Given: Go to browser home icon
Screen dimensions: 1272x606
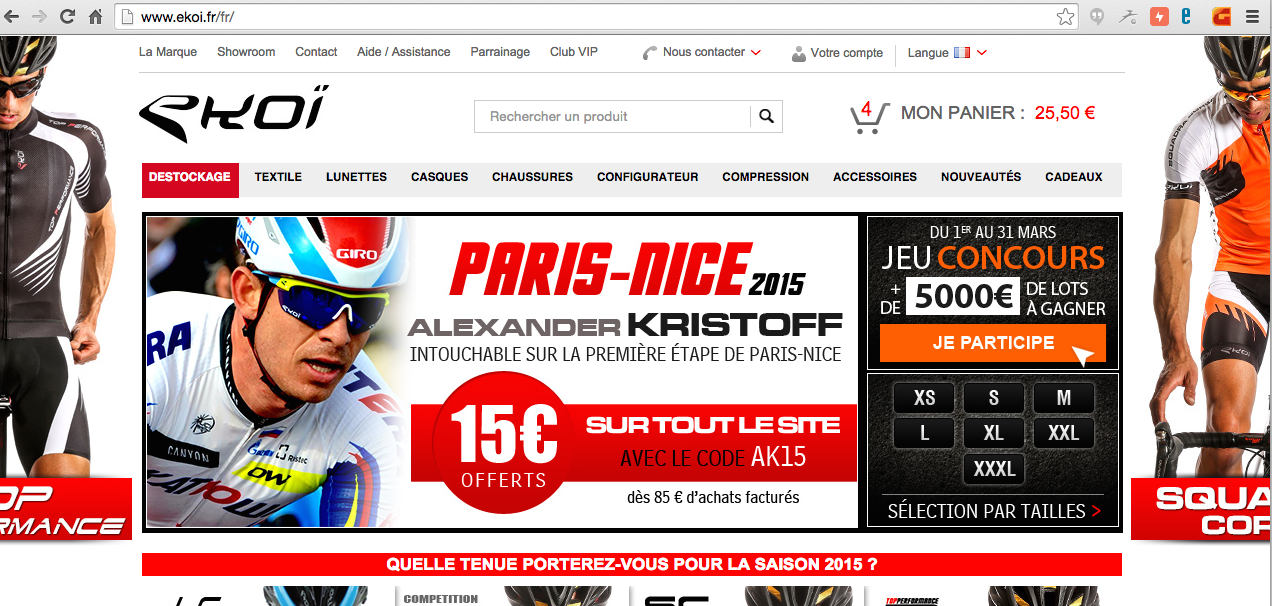Looking at the screenshot, I should click(96, 17).
